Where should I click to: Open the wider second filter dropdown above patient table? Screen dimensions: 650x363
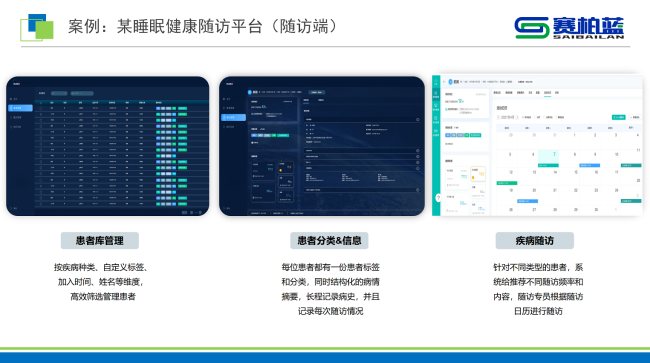pyautogui.click(x=82, y=93)
